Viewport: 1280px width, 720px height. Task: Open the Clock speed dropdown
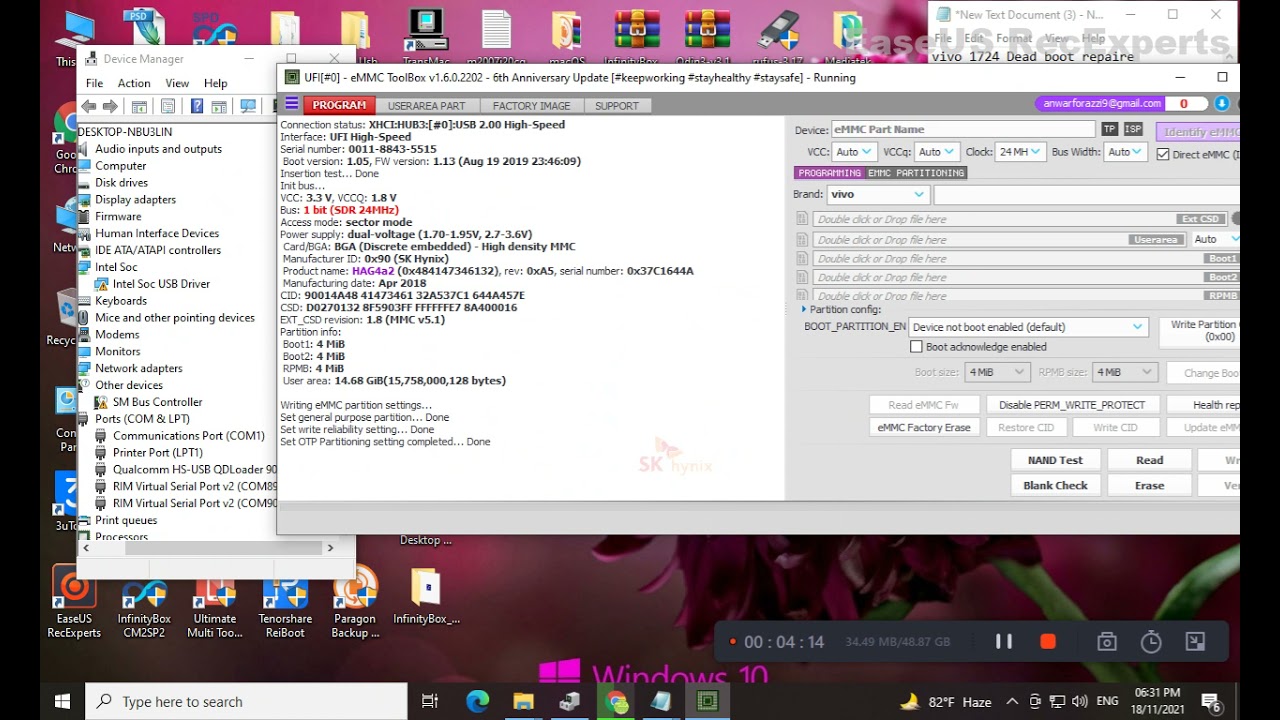pos(1020,152)
